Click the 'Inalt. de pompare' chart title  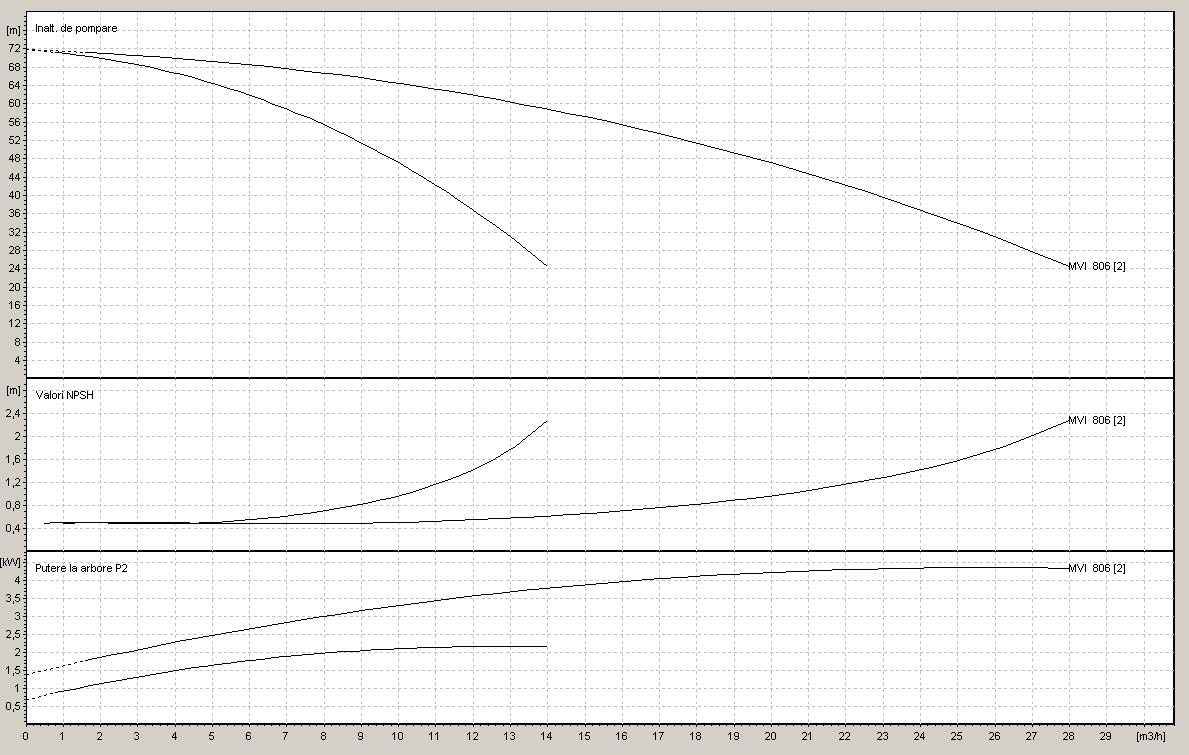(x=76, y=28)
